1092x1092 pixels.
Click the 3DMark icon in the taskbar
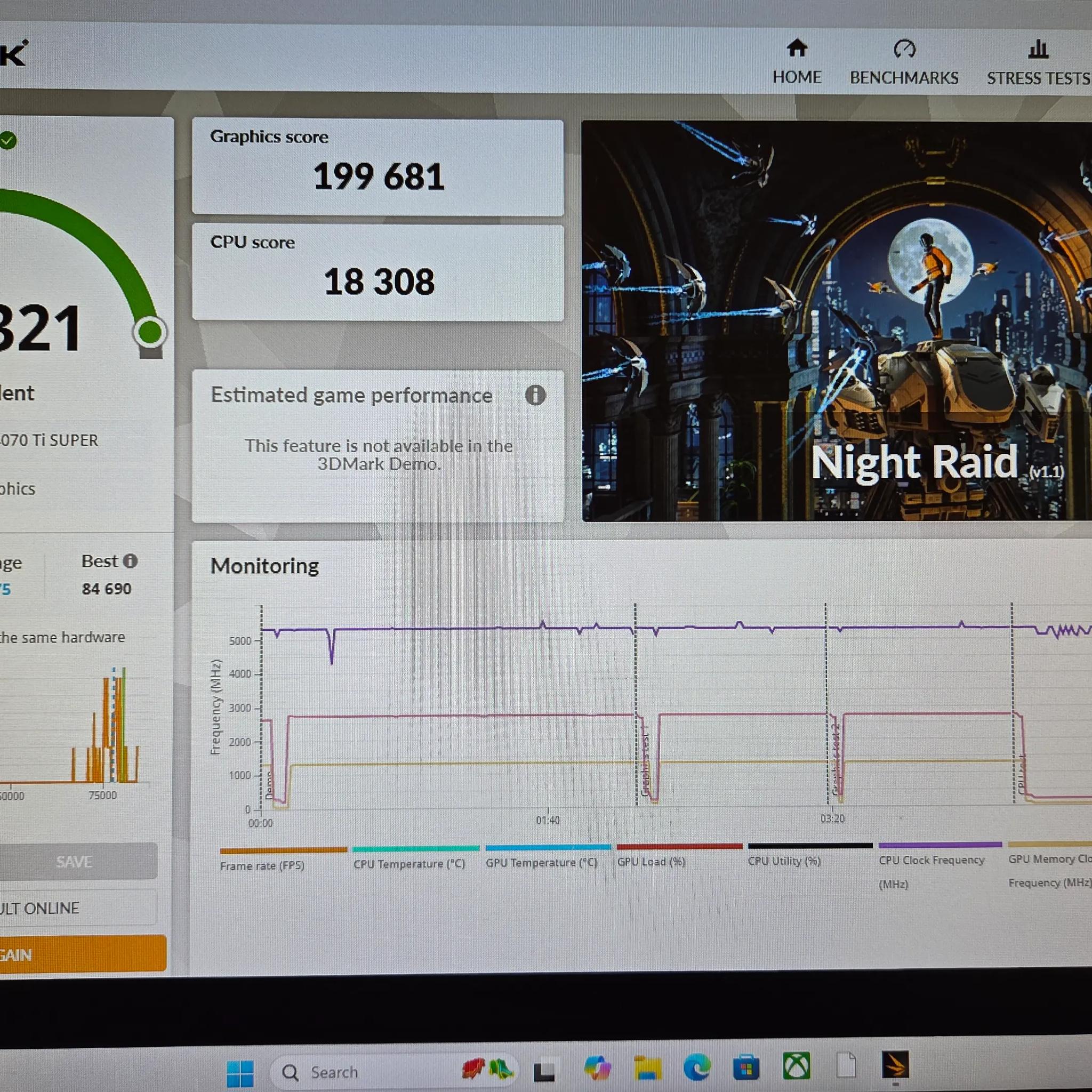coord(895,1065)
